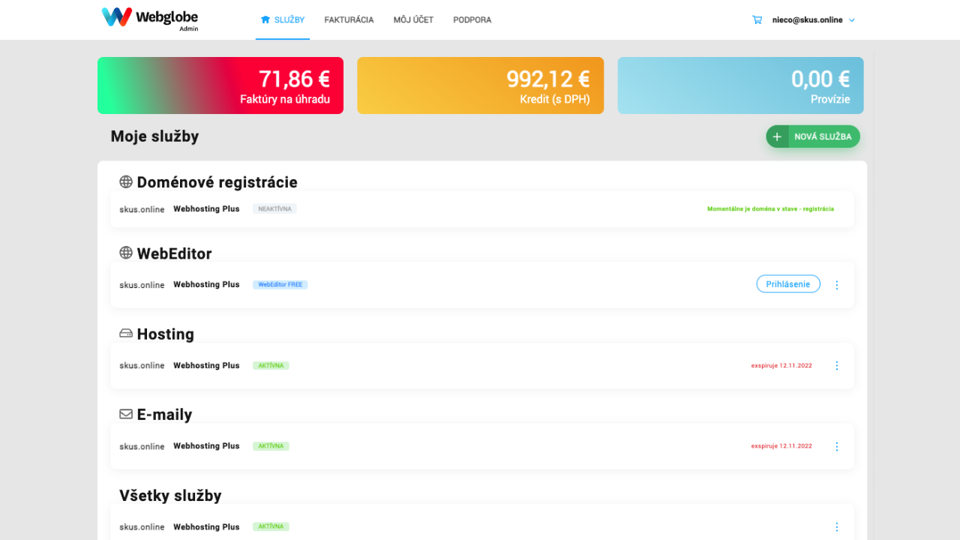Click the green domain registration status message

click(x=770, y=209)
